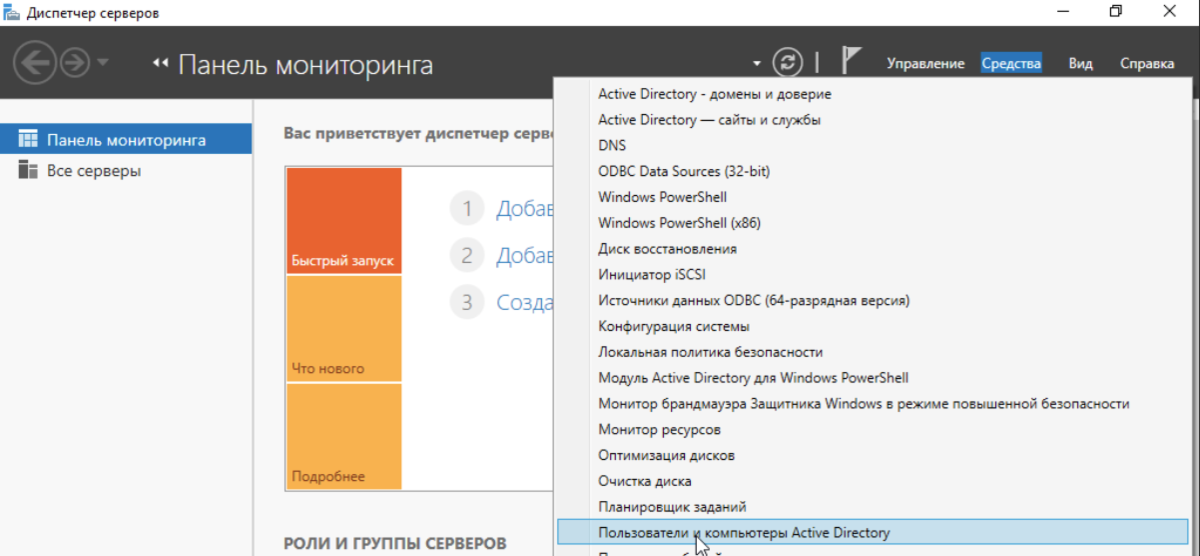Open the Управление menu
Image resolution: width=1200 pixels, height=556 pixels.
pyautogui.click(x=926, y=63)
